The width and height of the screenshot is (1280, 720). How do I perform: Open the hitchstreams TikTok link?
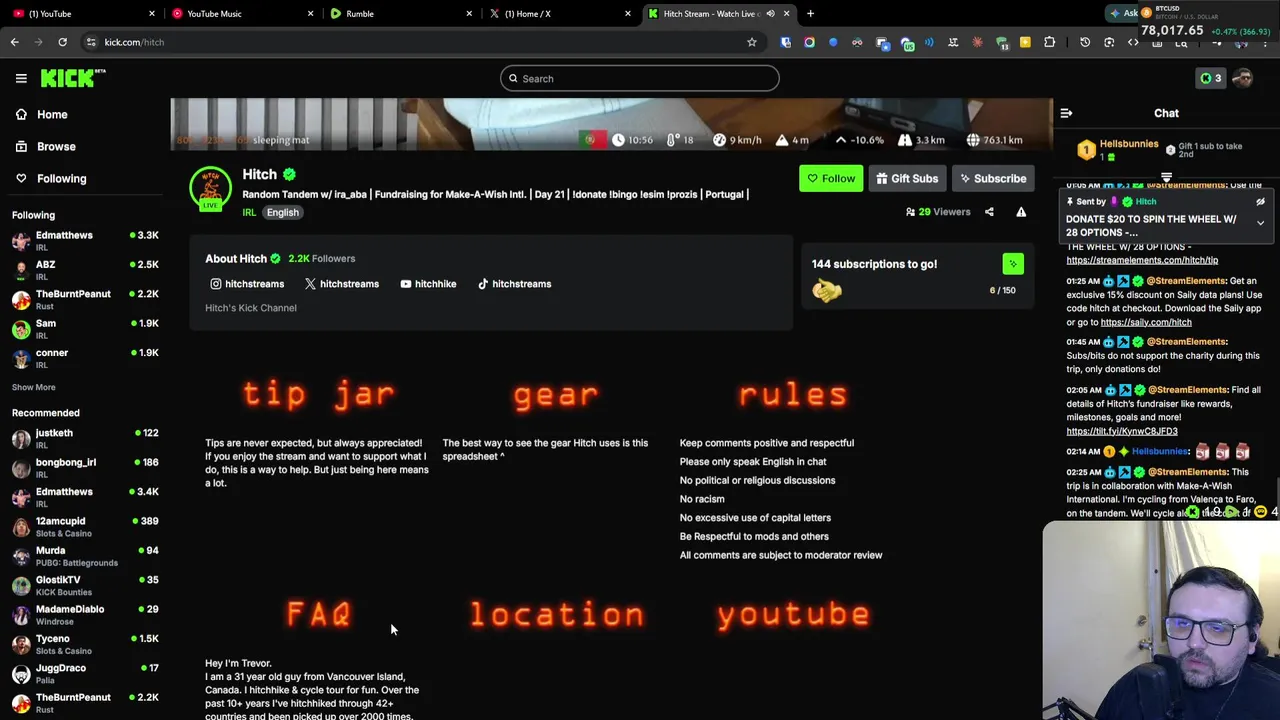514,284
